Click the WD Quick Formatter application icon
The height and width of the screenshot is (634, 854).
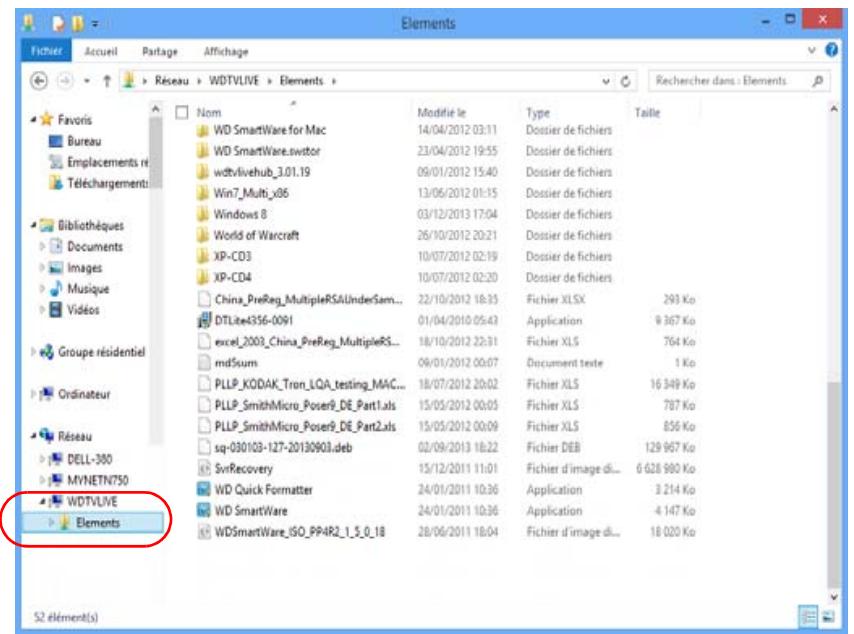(203, 489)
